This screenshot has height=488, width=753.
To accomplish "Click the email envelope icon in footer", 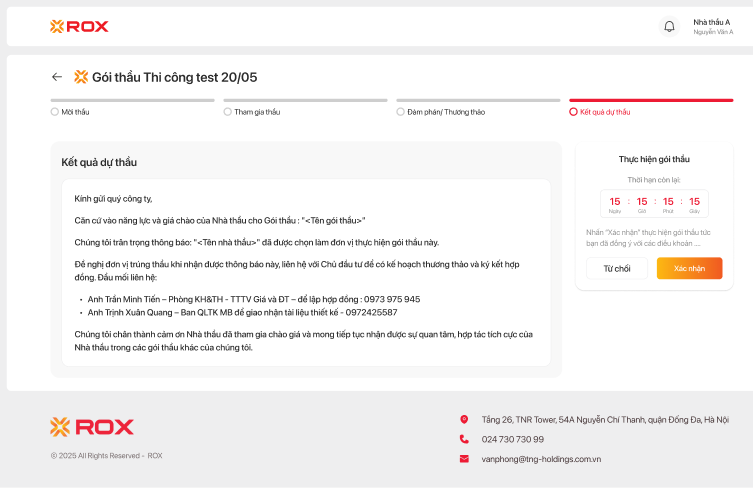I will 464,459.
